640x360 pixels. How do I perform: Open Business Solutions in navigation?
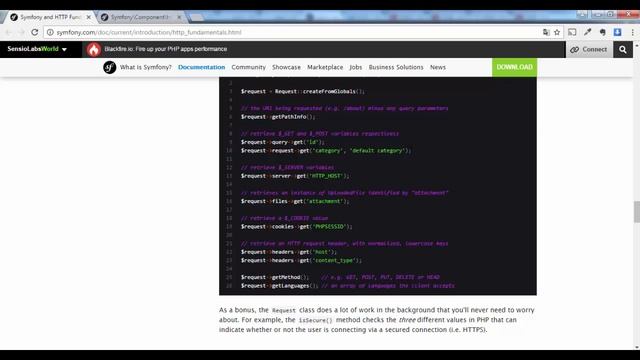(x=396, y=67)
